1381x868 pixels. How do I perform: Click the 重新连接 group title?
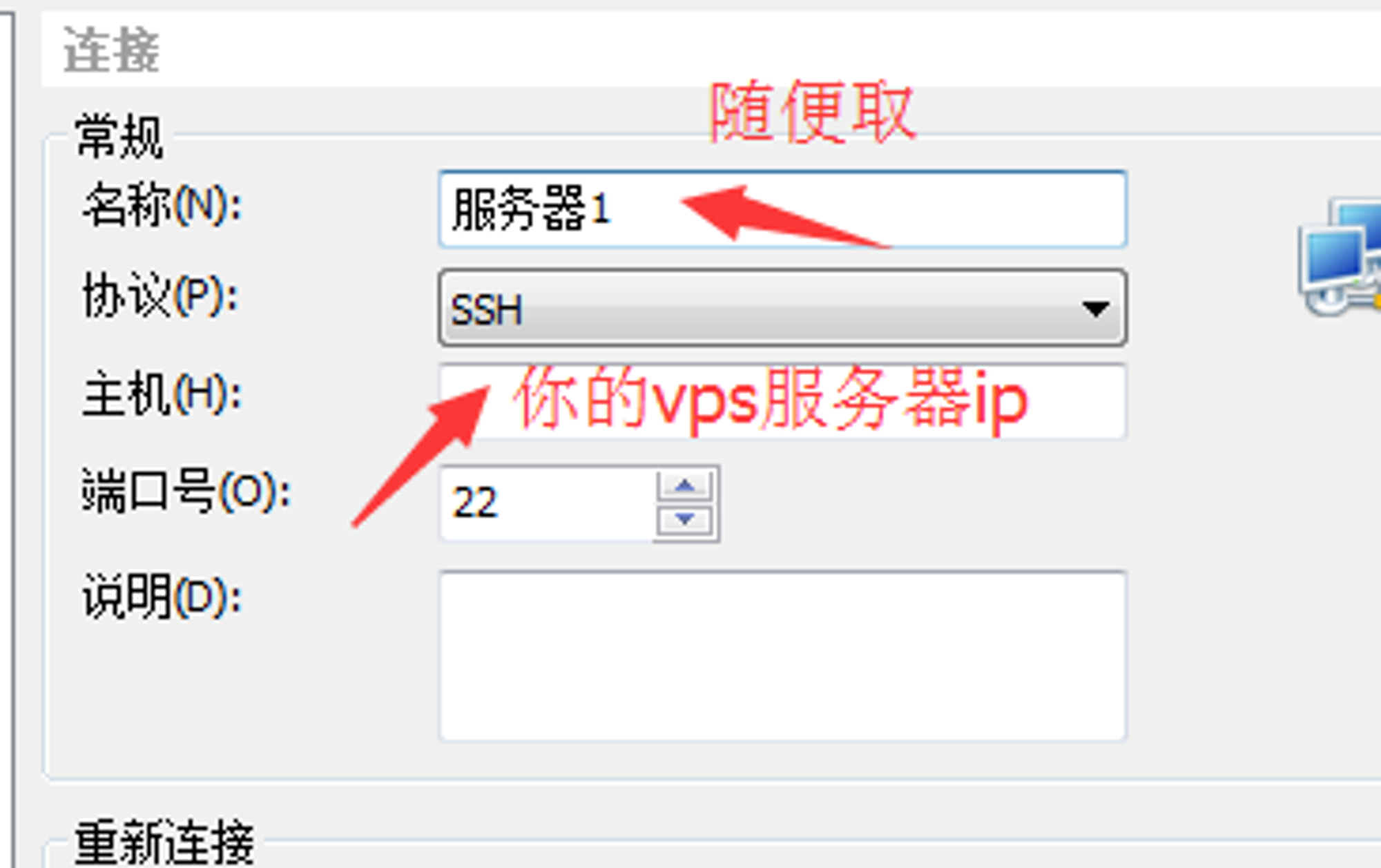[x=164, y=842]
